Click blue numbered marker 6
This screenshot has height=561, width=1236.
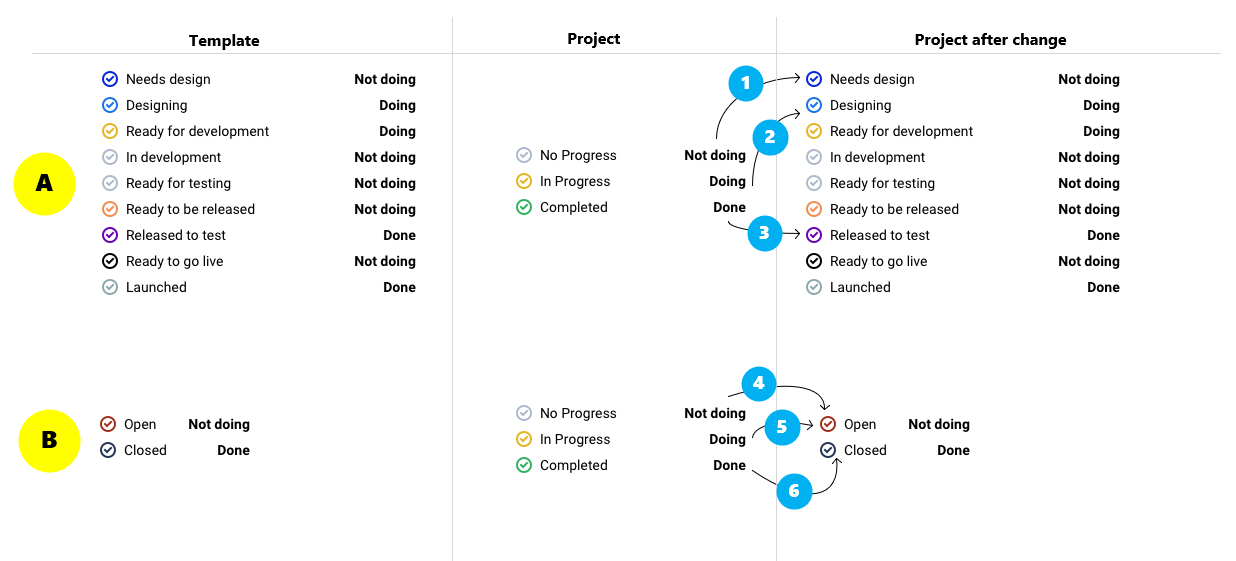coord(794,491)
